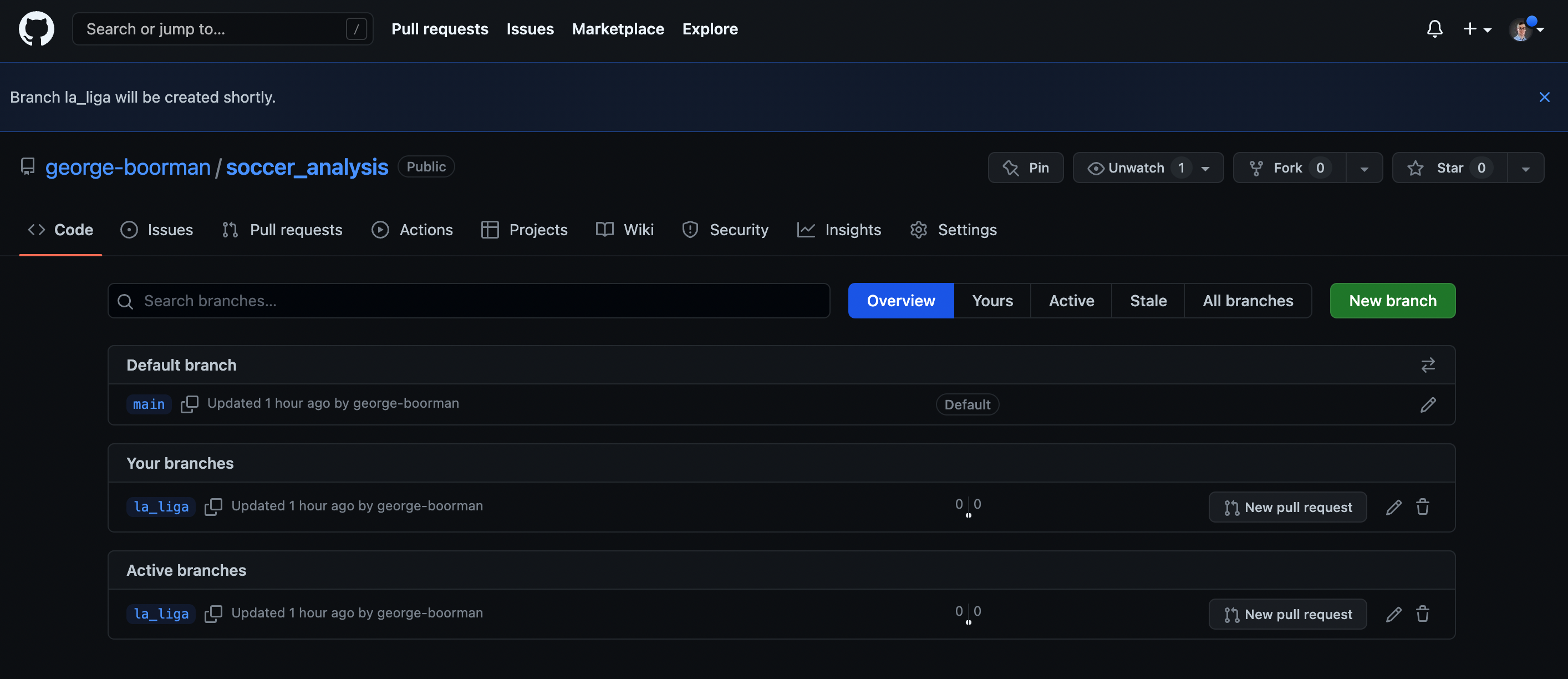Open the user avatar menu
1568x679 pixels.
(x=1526, y=29)
